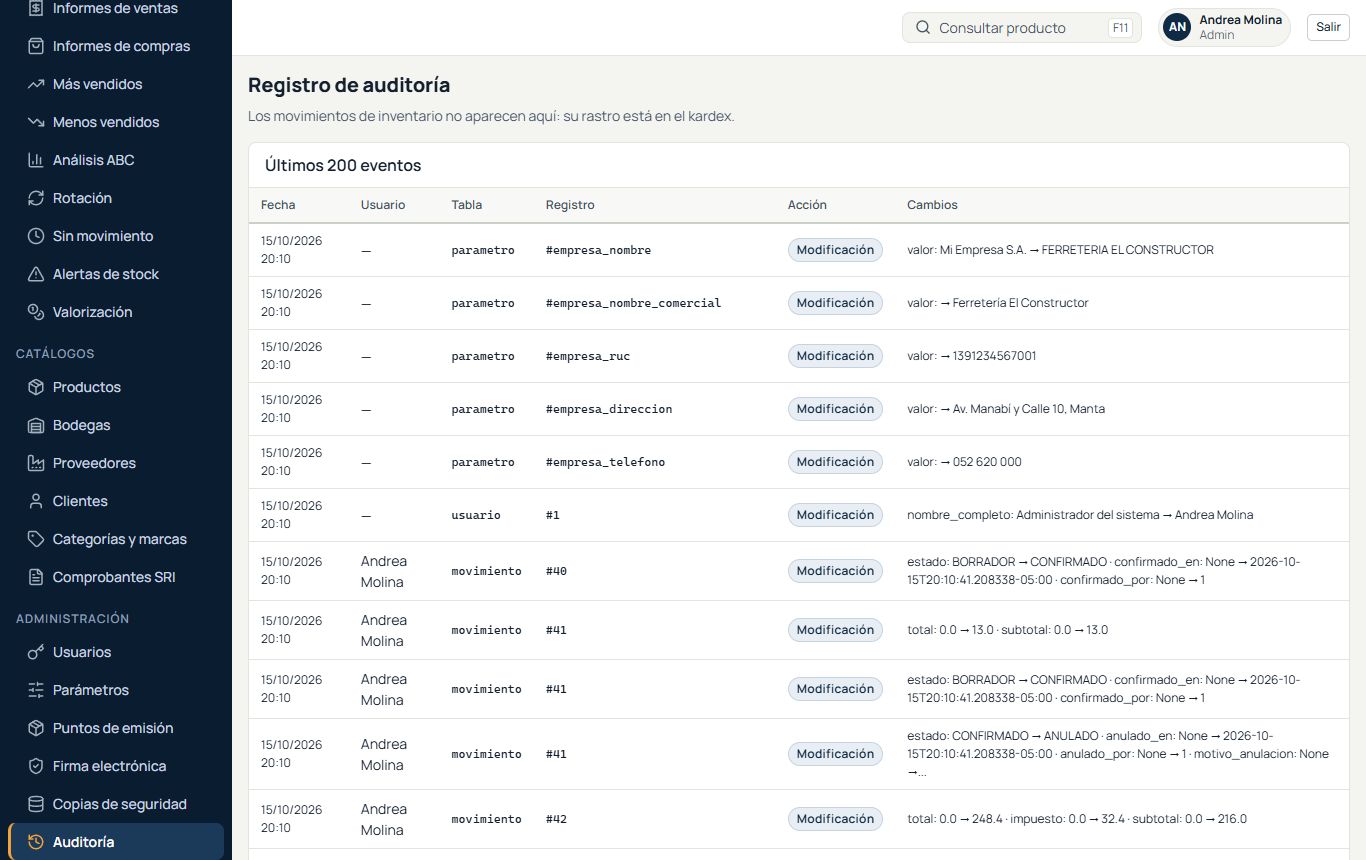Select the Menos vendidos trending-down icon
Viewport: 1366px width, 860px height.
click(x=36, y=122)
